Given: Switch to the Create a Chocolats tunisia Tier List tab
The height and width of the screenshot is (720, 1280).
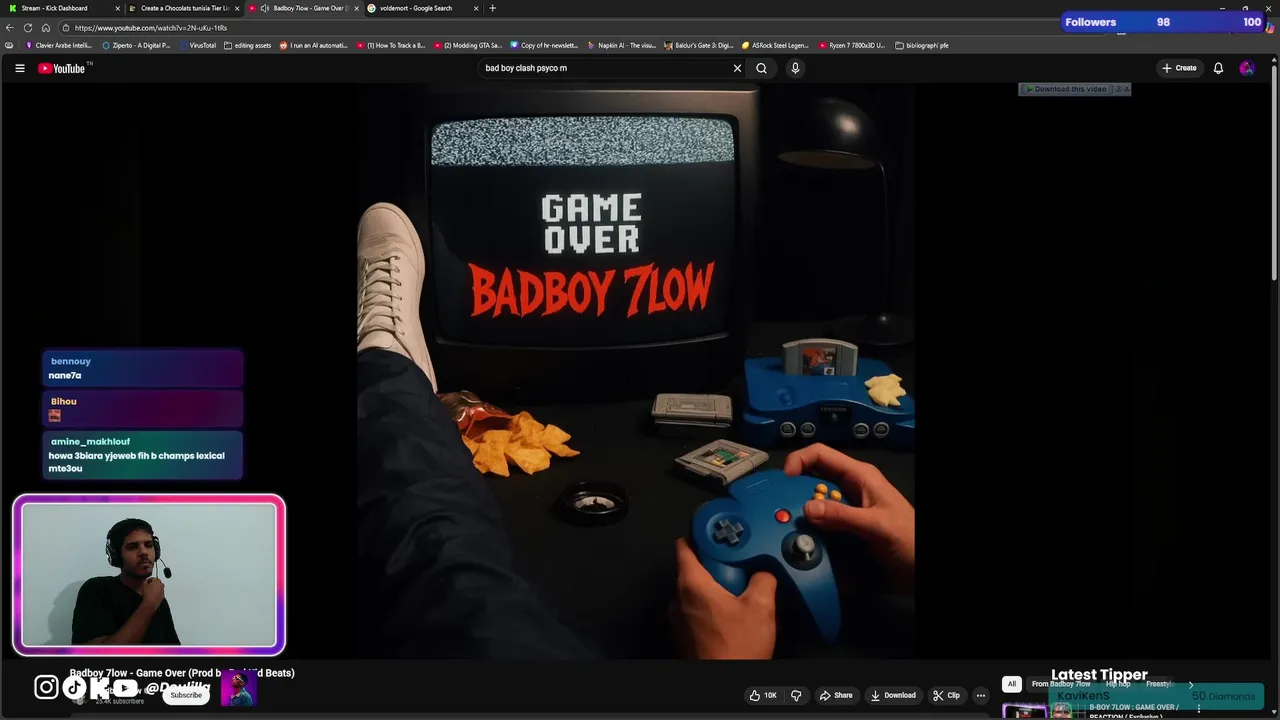Looking at the screenshot, I should (184, 8).
